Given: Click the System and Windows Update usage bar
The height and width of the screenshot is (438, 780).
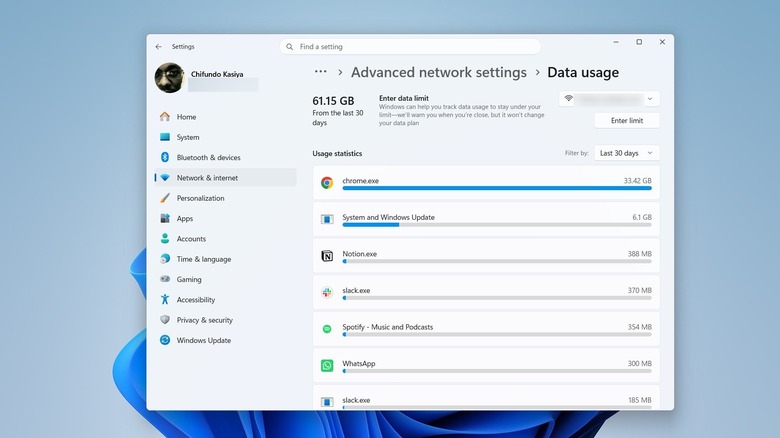Looking at the screenshot, I should 497,225.
